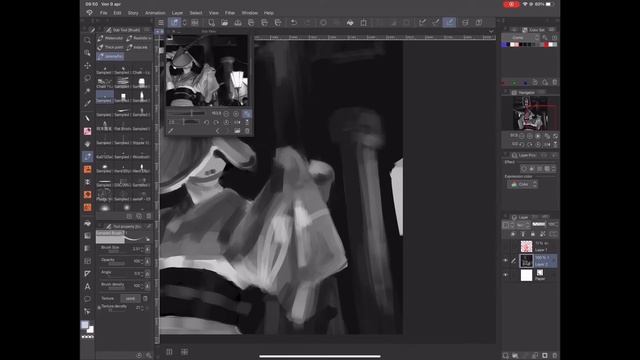This screenshot has width=640, height=360.
Task: Expand the Brush Size options button
Action: 147,249
